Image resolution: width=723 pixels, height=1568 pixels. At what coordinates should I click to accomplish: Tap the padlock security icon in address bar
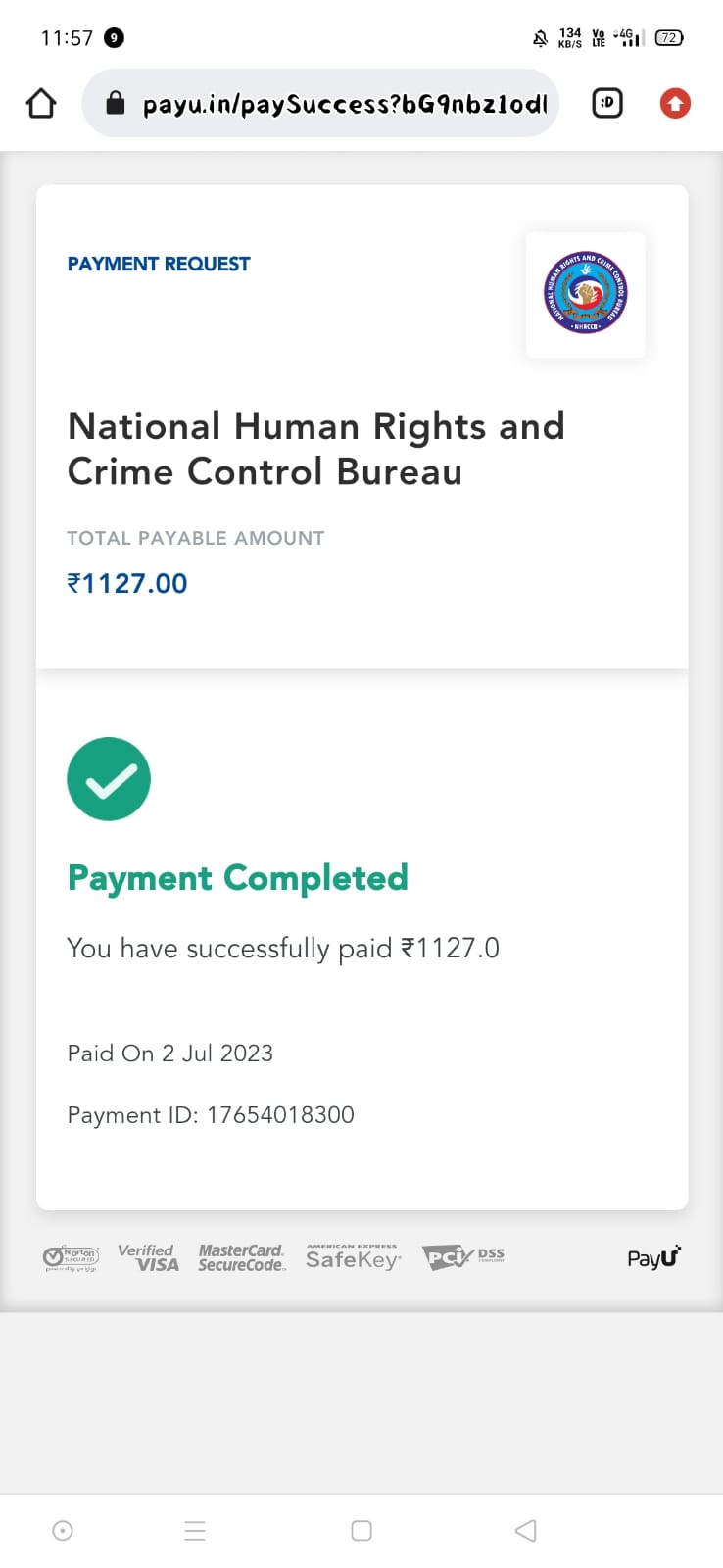pos(116,103)
